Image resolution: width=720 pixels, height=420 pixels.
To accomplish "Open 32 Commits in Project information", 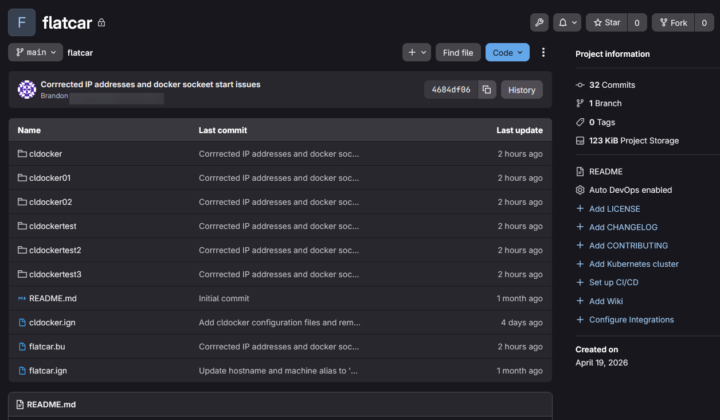I will coord(612,85).
